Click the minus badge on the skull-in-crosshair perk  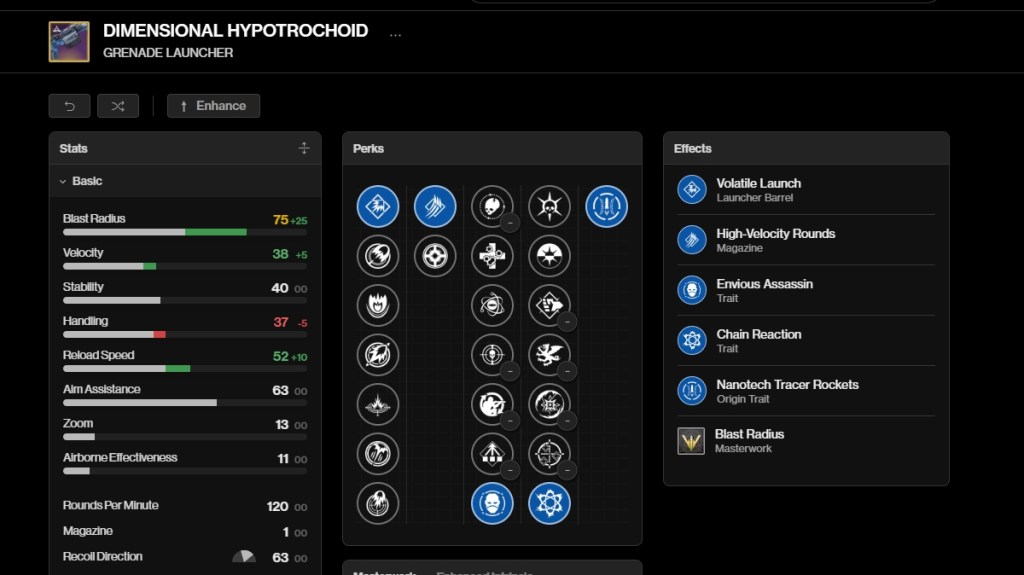[x=510, y=371]
